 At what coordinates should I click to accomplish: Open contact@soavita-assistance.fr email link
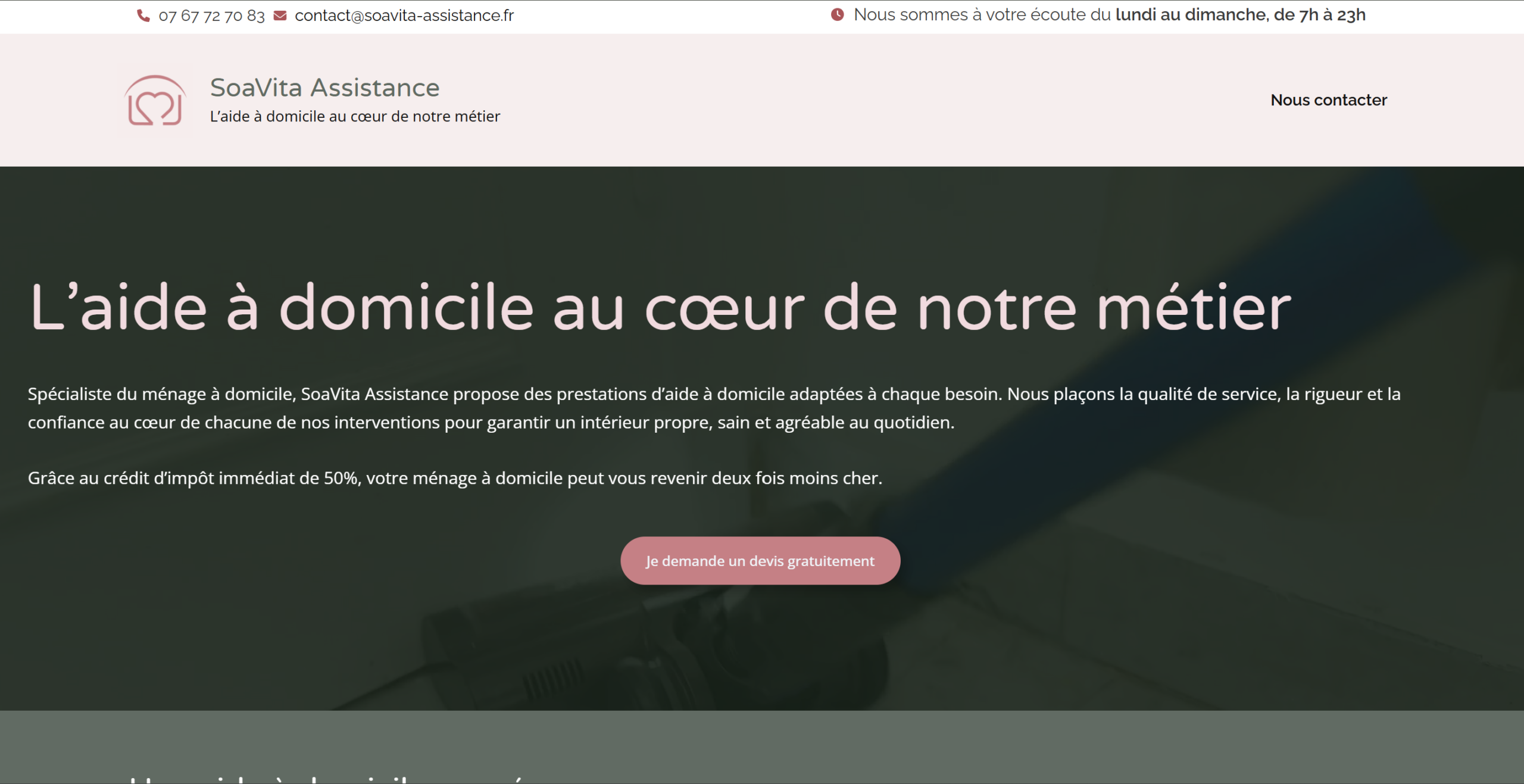tap(404, 15)
